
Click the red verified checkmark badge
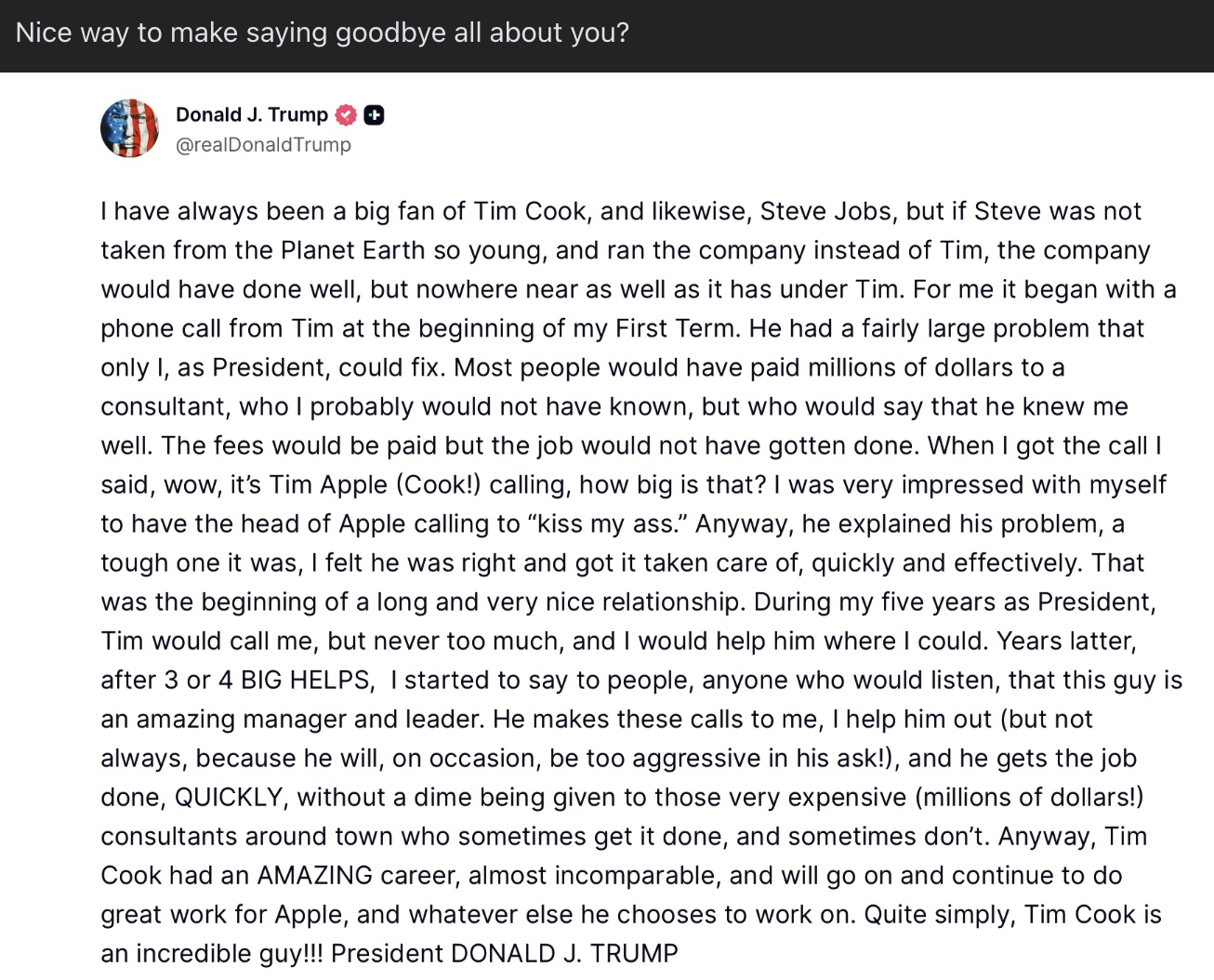(346, 114)
